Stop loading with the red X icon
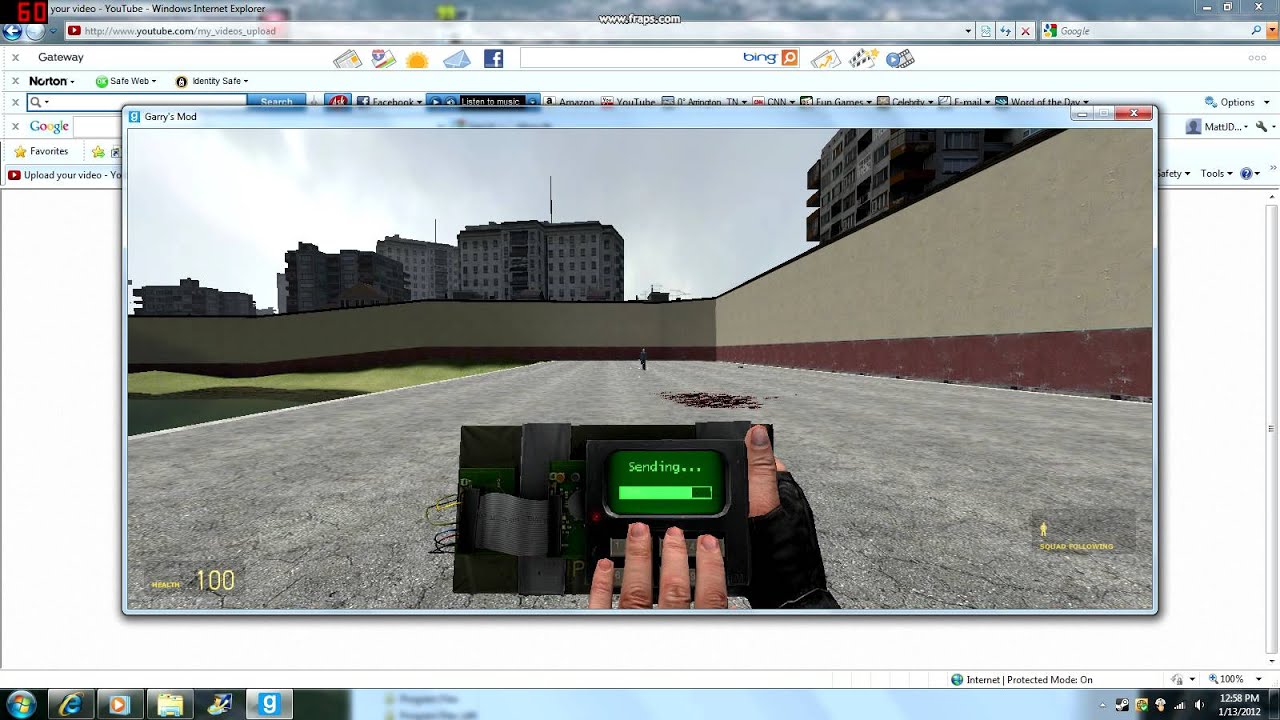Screen dimensions: 1280x720 point(1025,31)
